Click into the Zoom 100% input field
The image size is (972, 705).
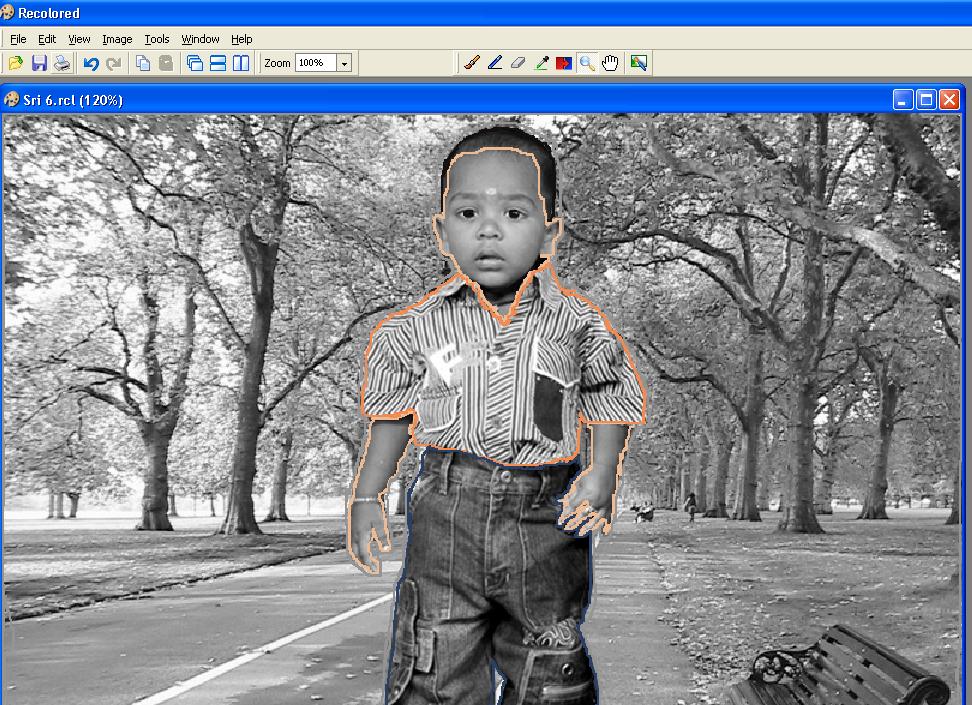316,63
